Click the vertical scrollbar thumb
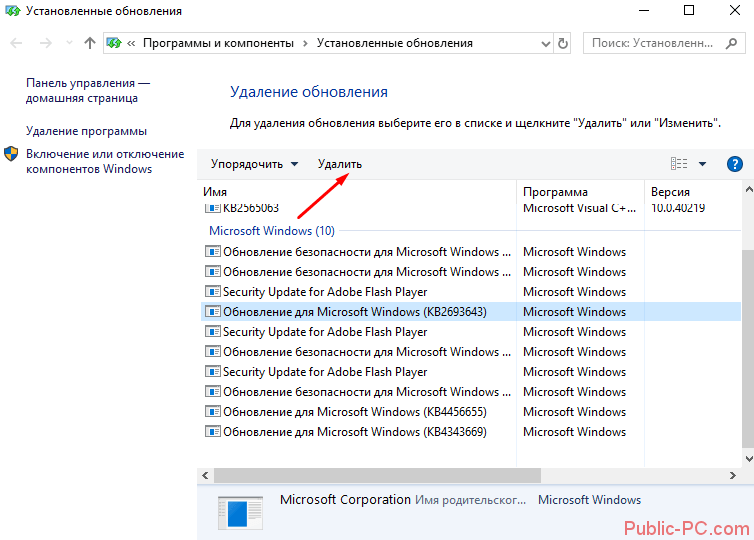 tap(749, 350)
